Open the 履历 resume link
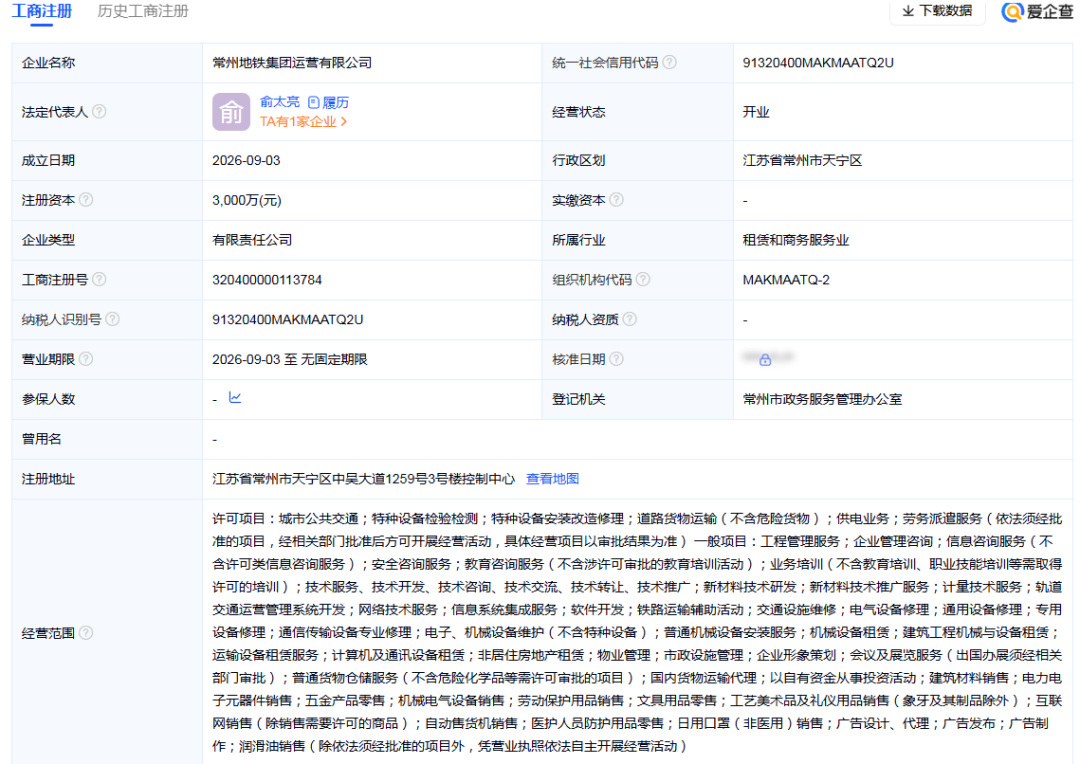 pyautogui.click(x=329, y=102)
